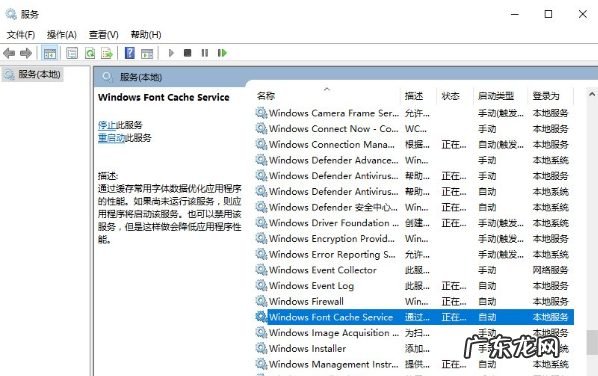Select the Windows Event Log service name

311,286
